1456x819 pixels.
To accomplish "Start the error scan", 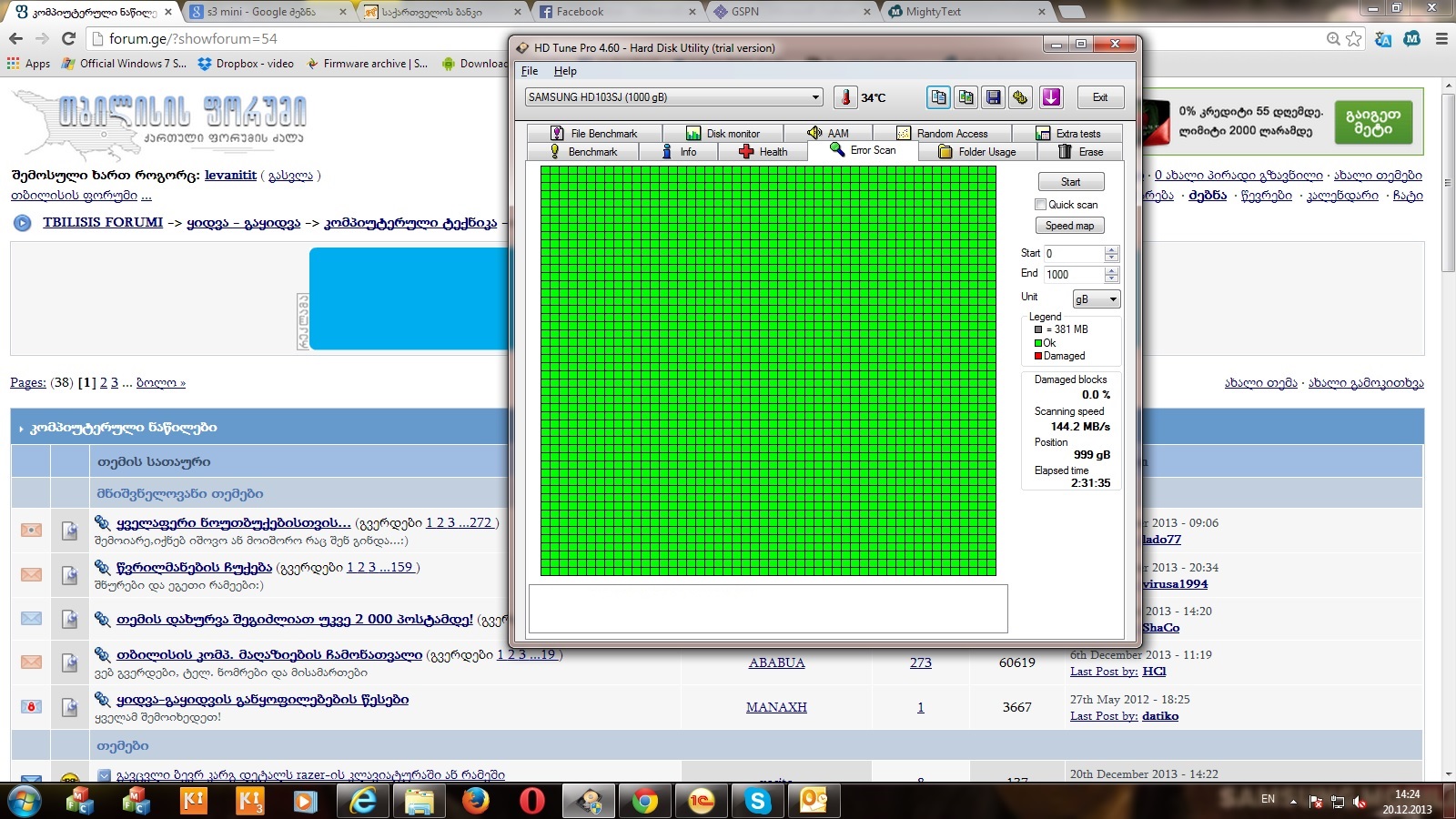I will coord(1070,182).
